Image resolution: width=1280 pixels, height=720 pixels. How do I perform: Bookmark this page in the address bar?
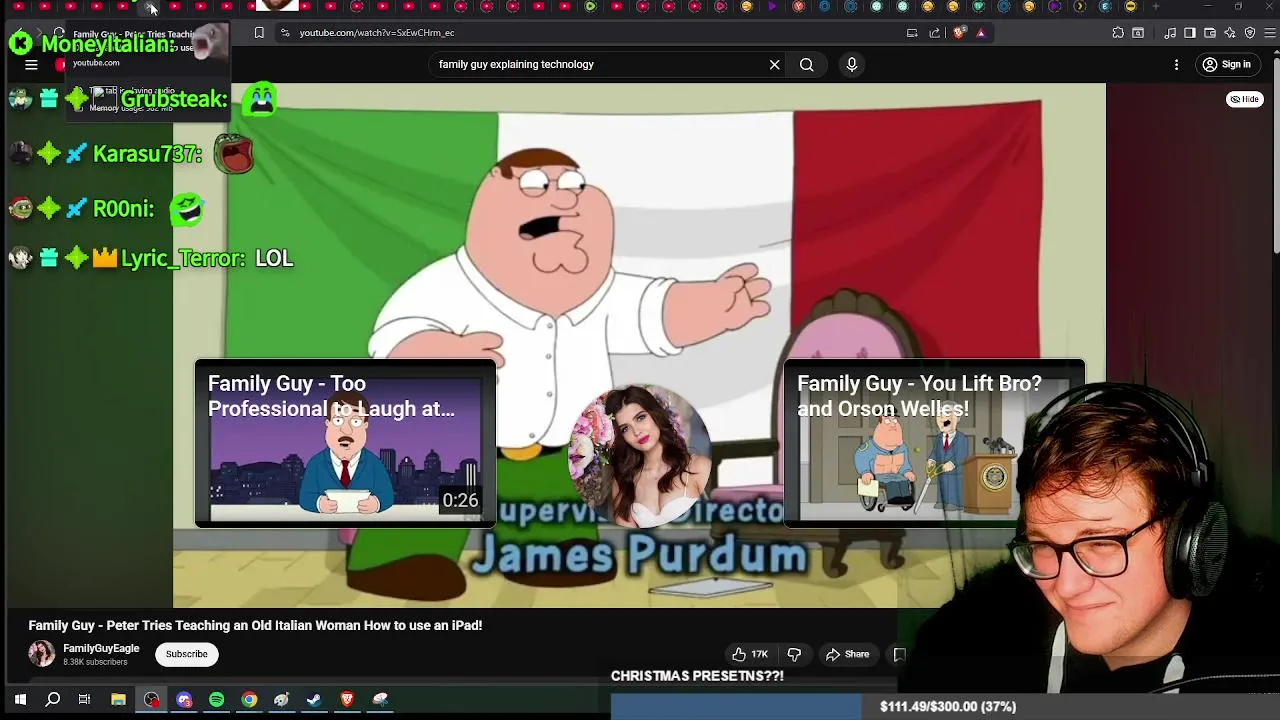coord(259,33)
